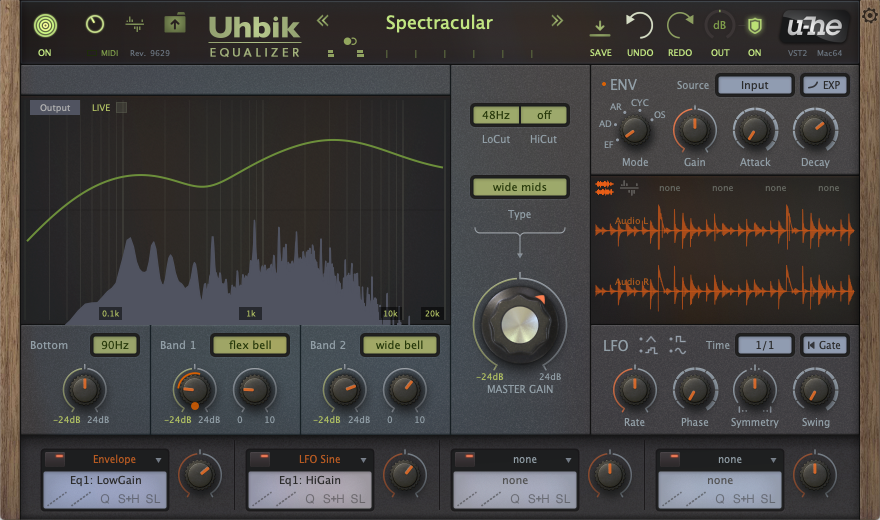Toggle the fourth modulation slot enable button

point(670,459)
